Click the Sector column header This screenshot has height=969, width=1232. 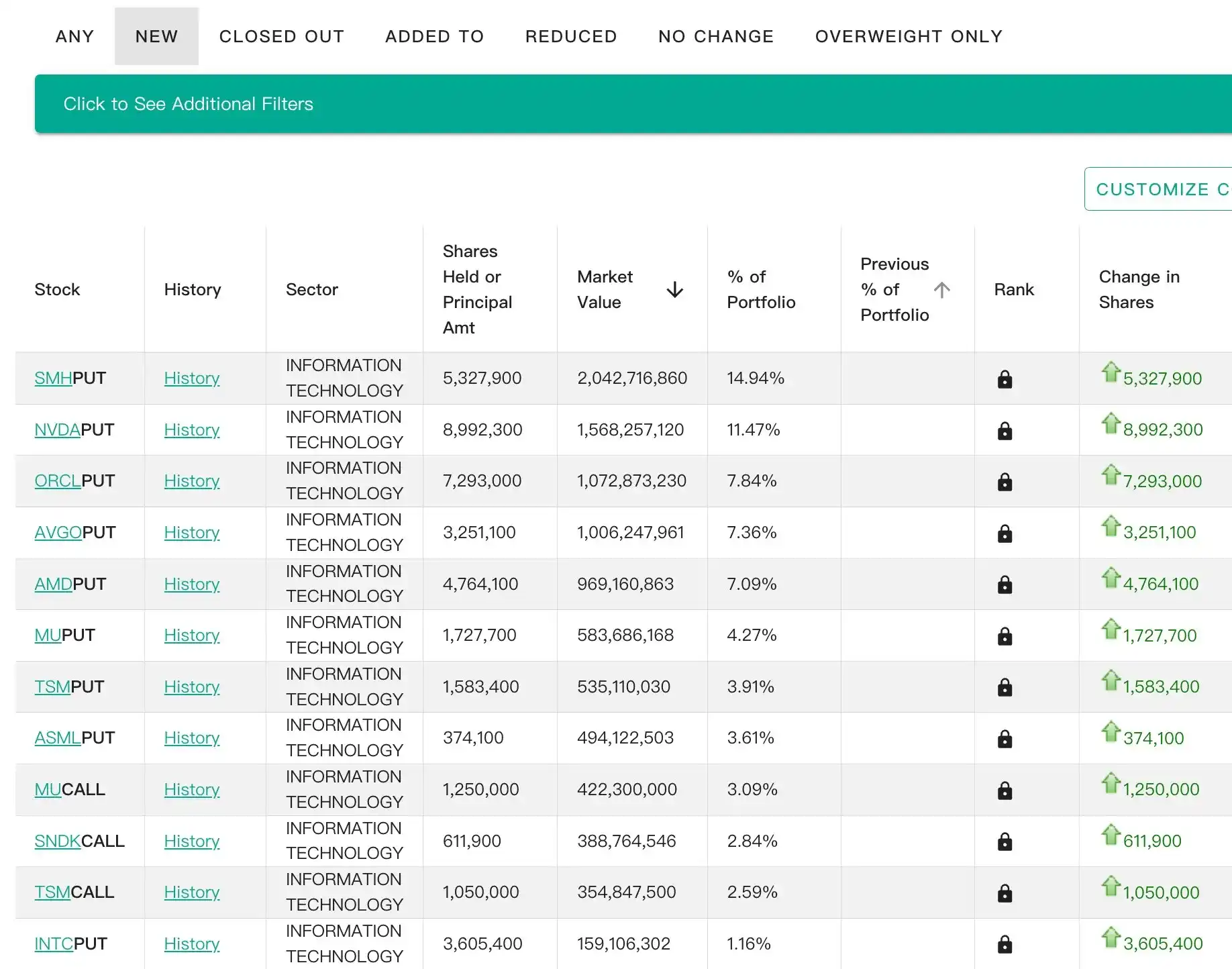(312, 290)
